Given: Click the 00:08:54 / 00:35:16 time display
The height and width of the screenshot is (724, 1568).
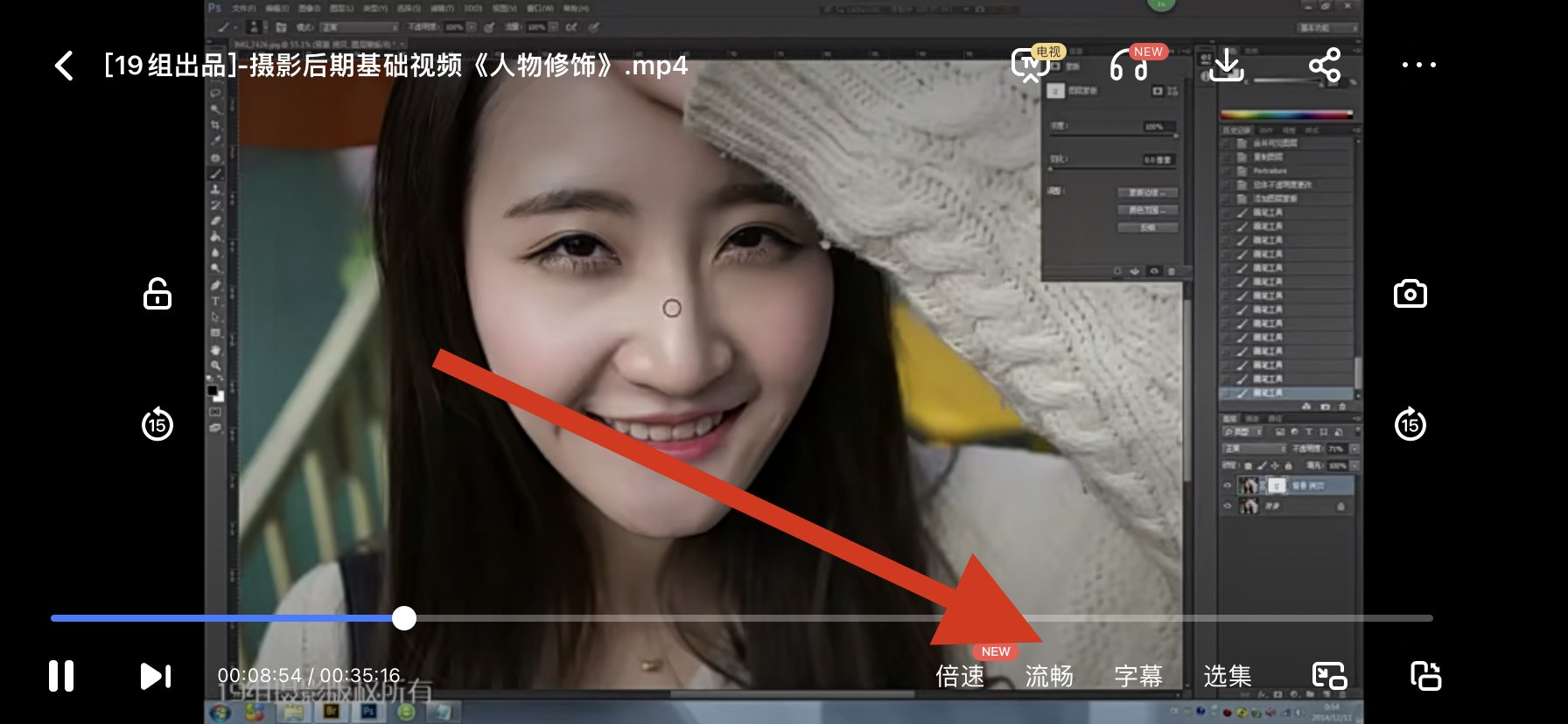Looking at the screenshot, I should 309,675.
